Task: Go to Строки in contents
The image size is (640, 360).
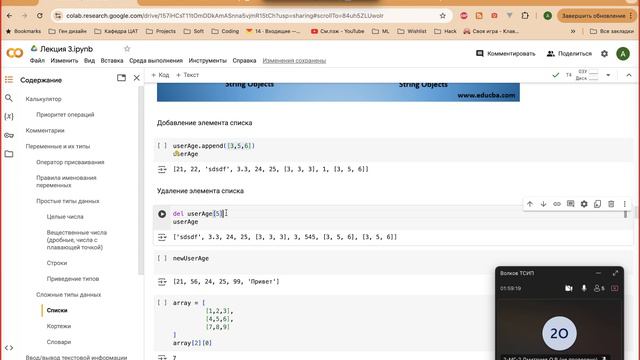Action: (57, 263)
